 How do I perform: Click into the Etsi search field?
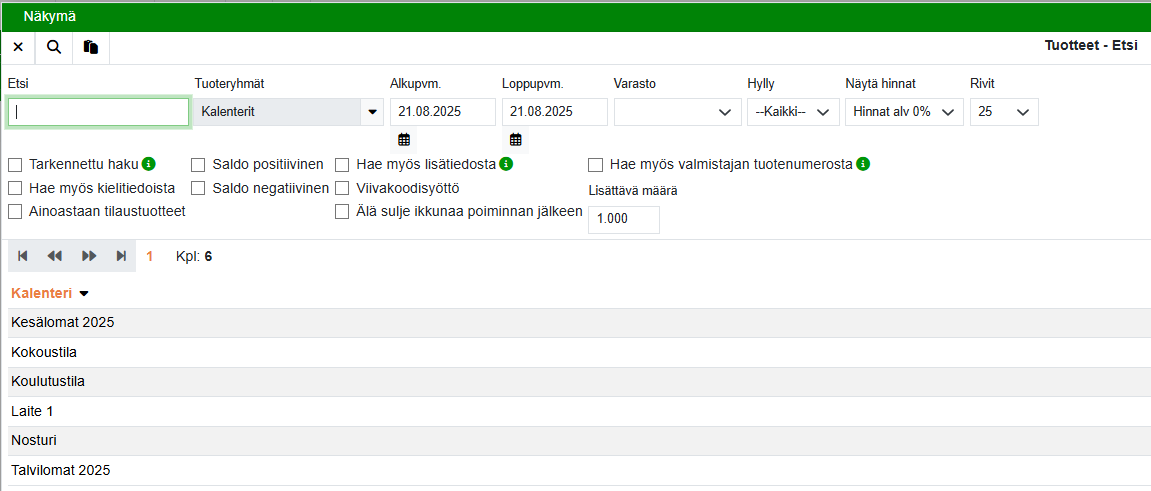coord(98,112)
